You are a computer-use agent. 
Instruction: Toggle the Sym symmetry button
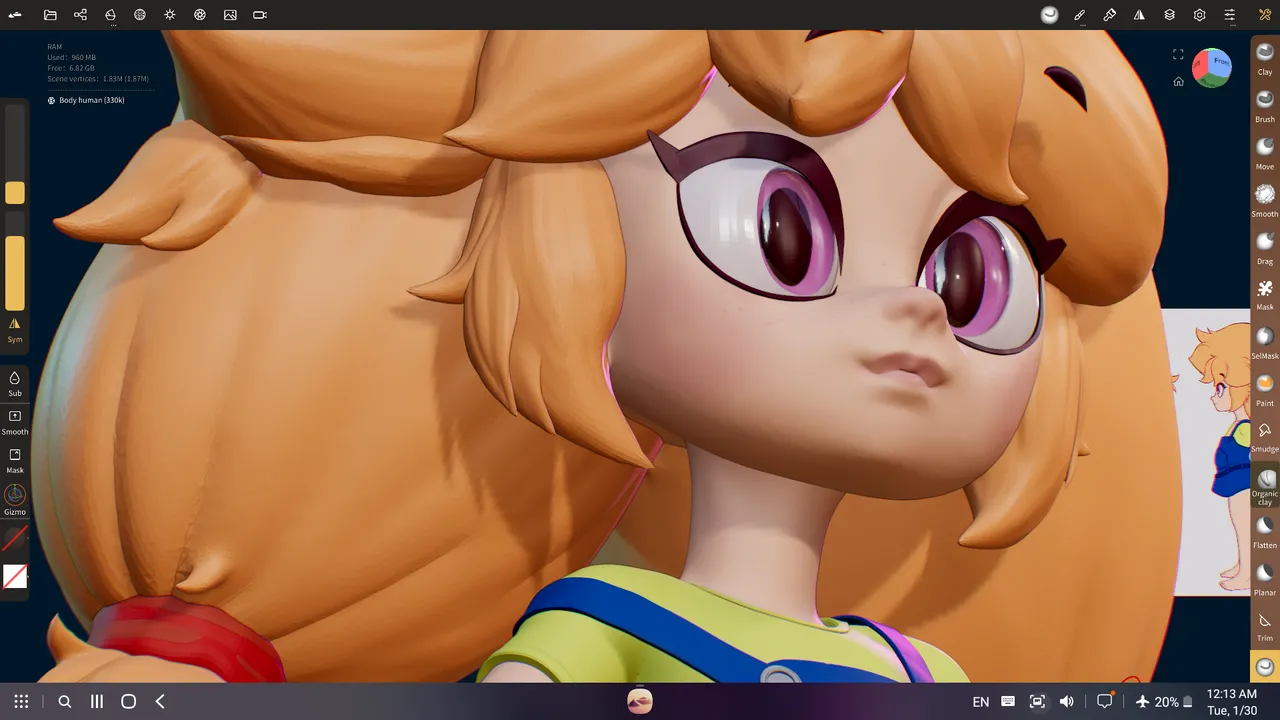coord(15,327)
